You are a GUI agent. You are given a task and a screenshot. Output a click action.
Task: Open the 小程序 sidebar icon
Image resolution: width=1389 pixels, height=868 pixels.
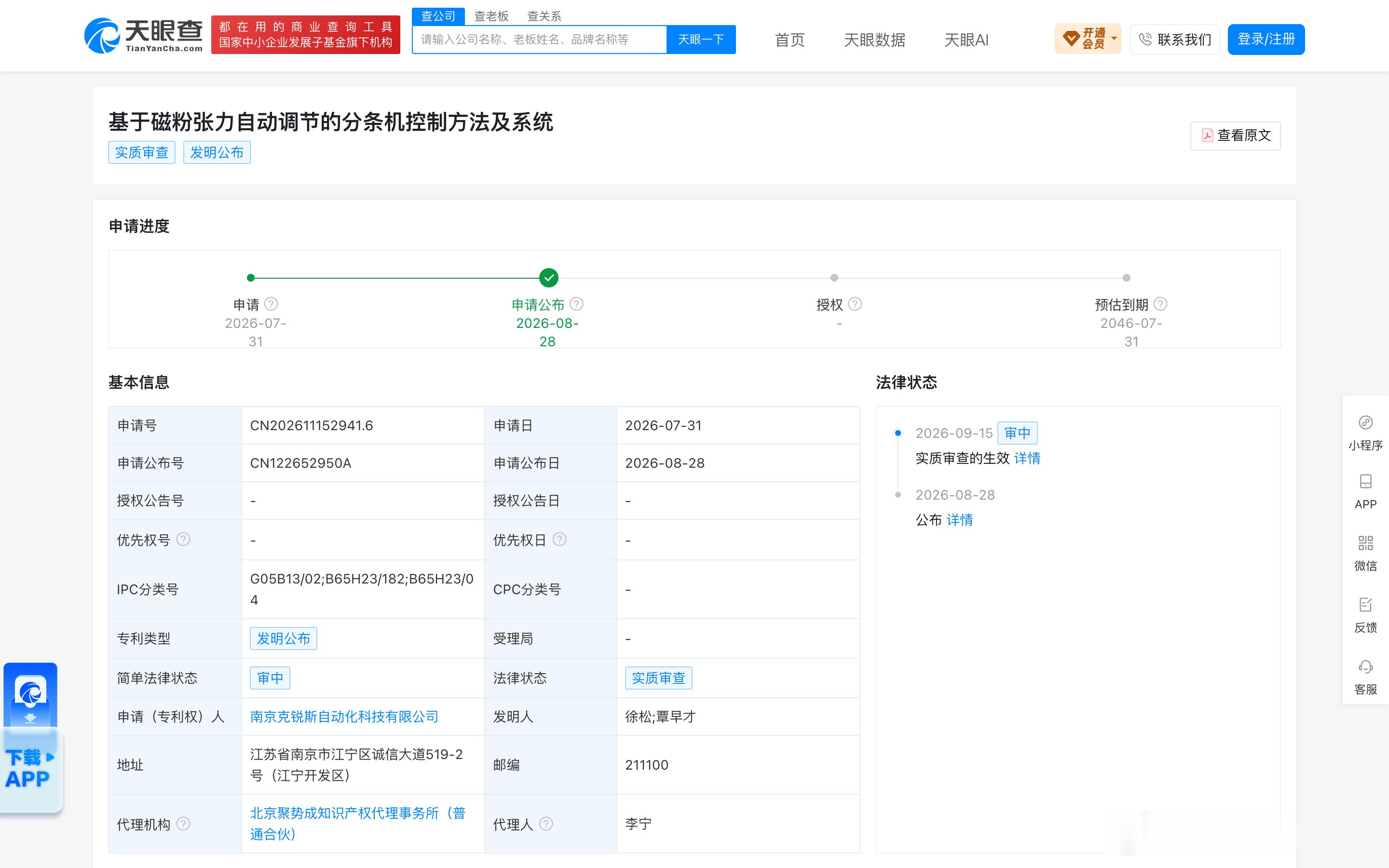[1365, 433]
